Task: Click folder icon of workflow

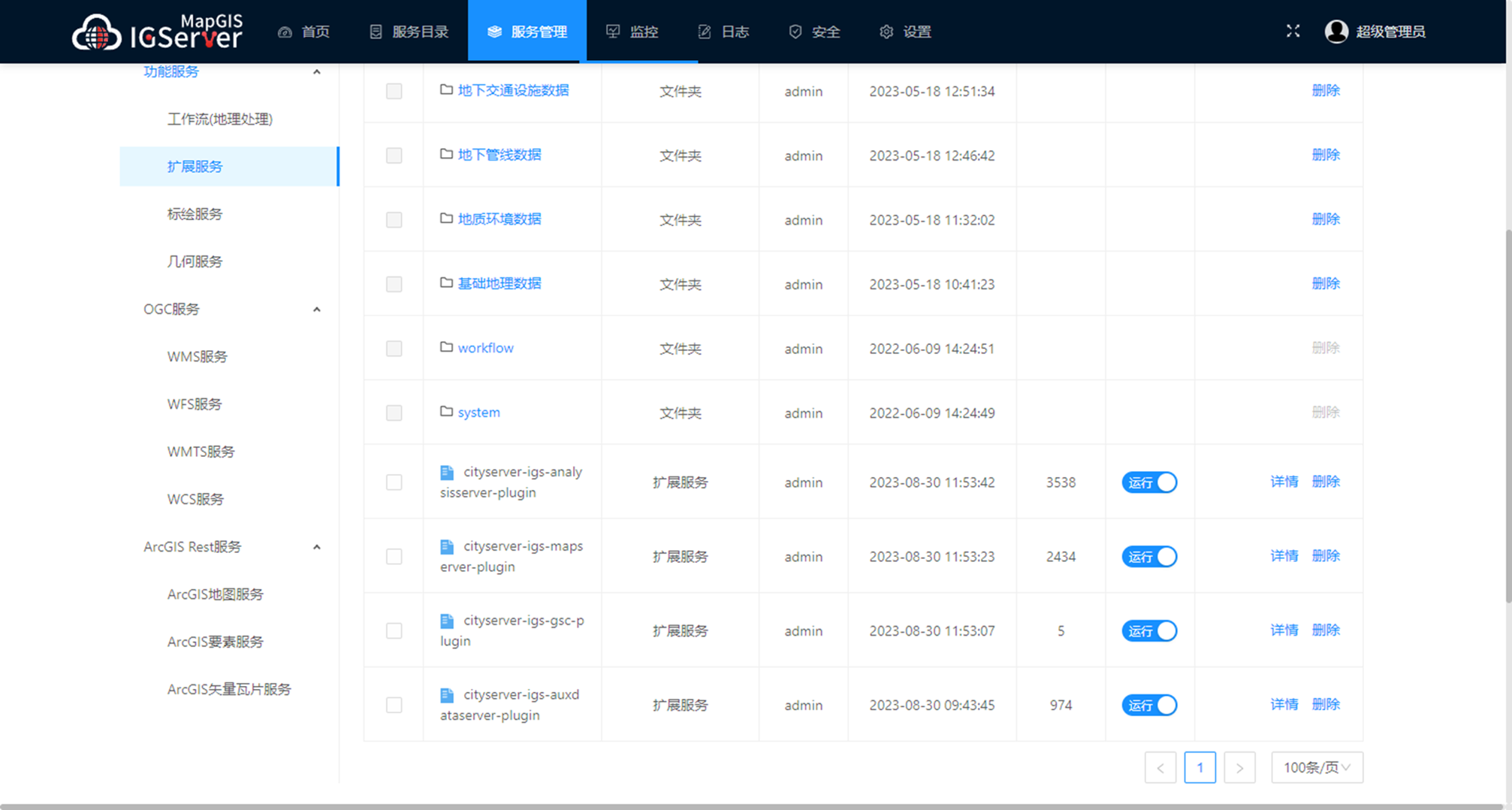Action: pos(446,347)
